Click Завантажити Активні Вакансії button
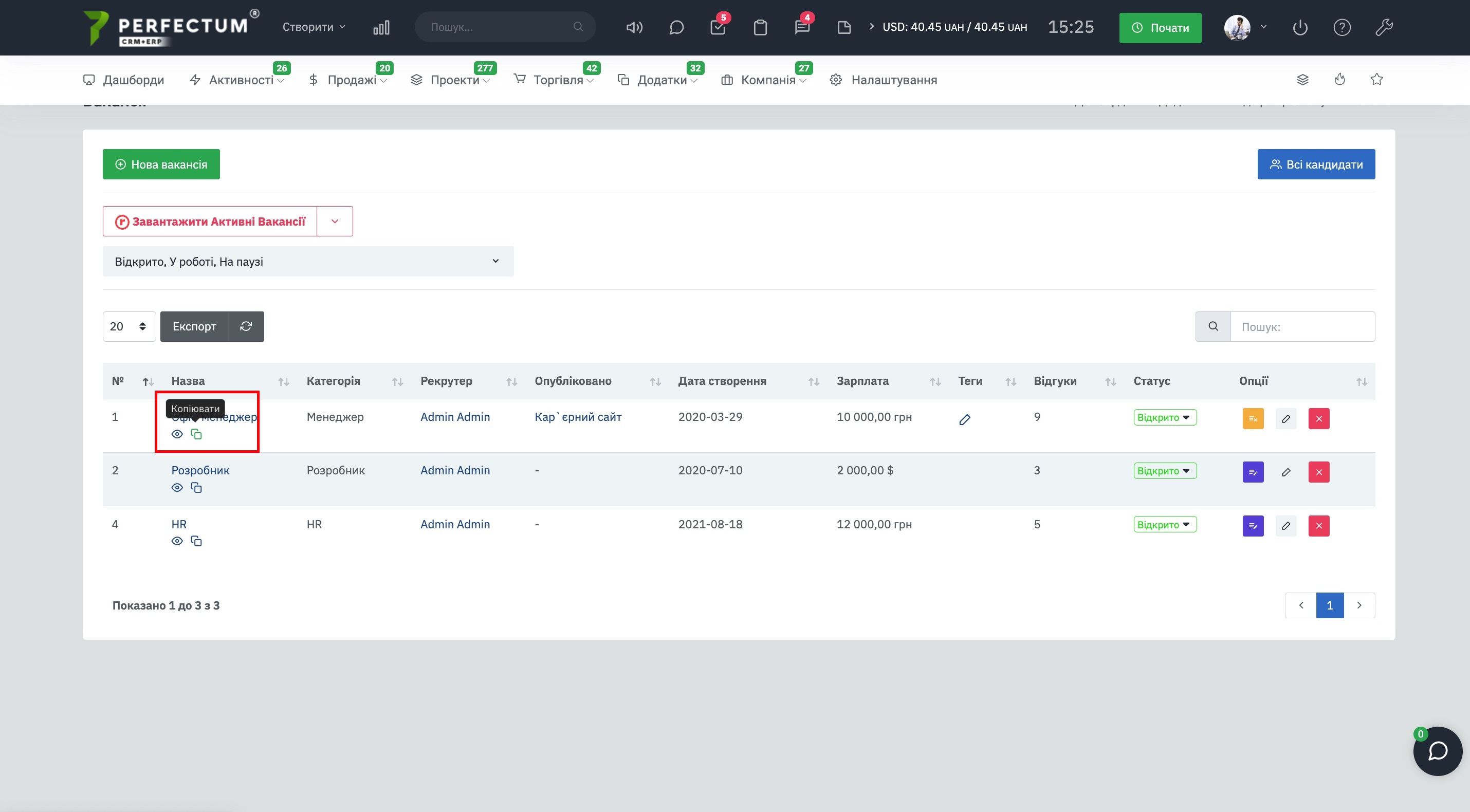 point(210,221)
